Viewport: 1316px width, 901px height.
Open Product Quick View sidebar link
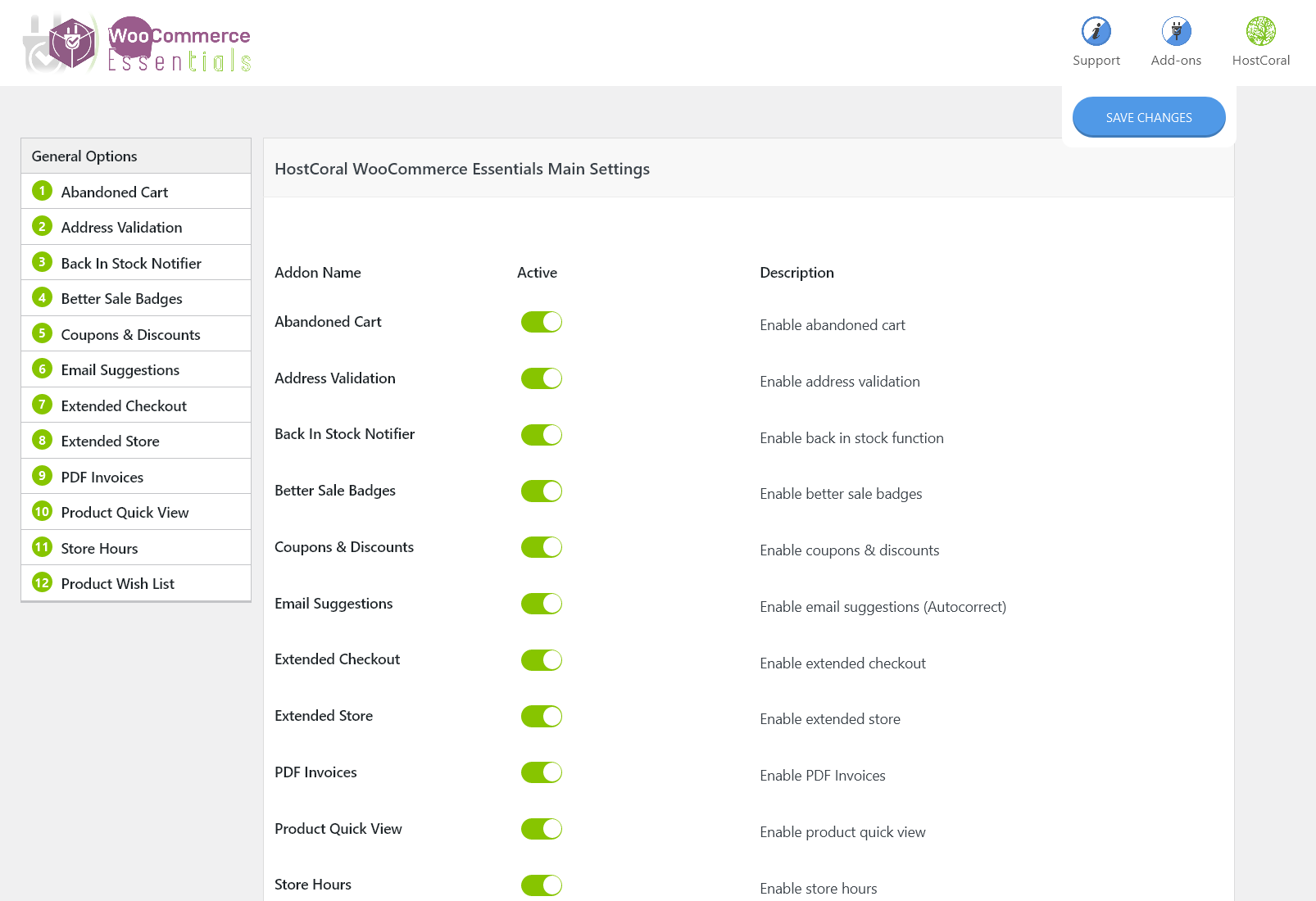[x=125, y=513]
